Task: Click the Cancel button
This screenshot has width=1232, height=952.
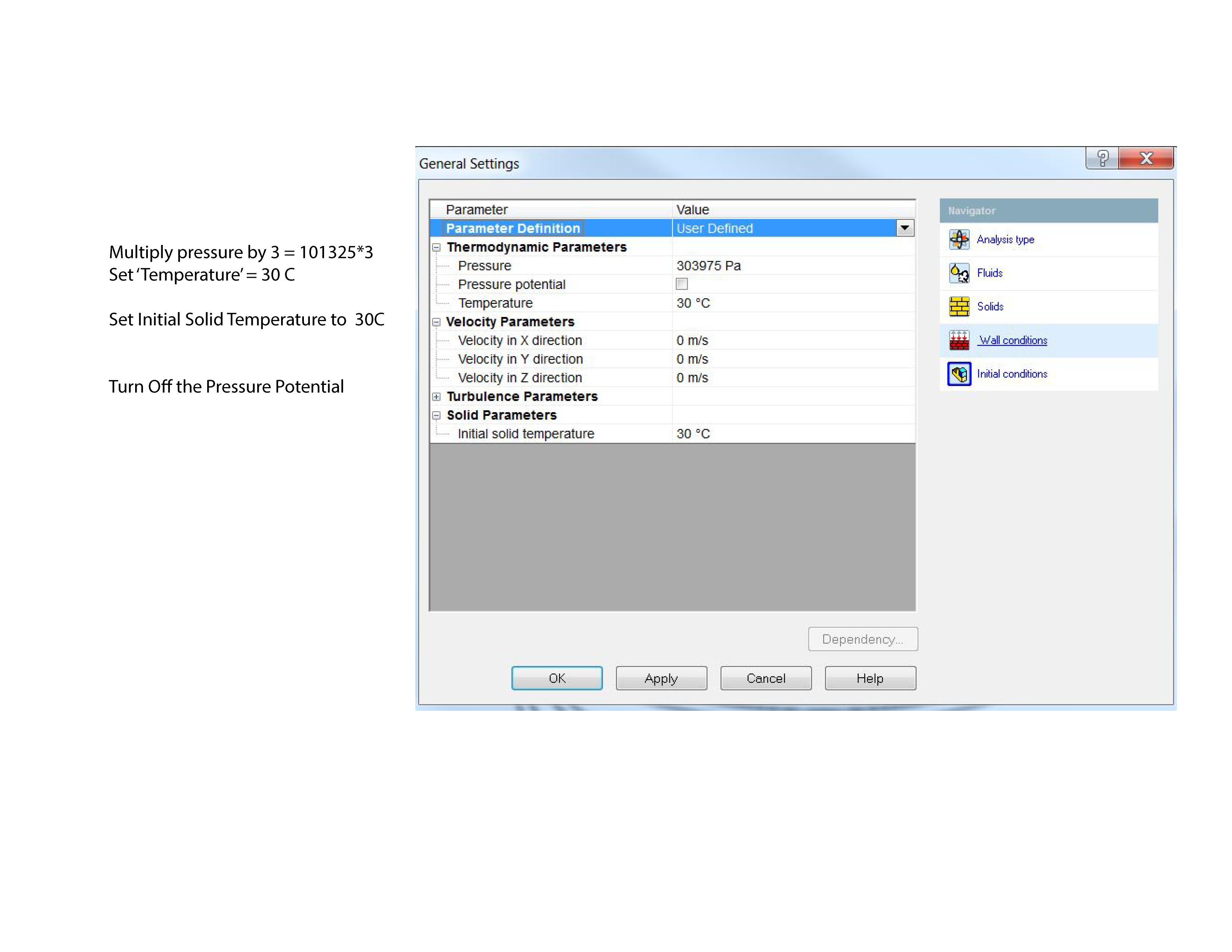Action: click(765, 678)
